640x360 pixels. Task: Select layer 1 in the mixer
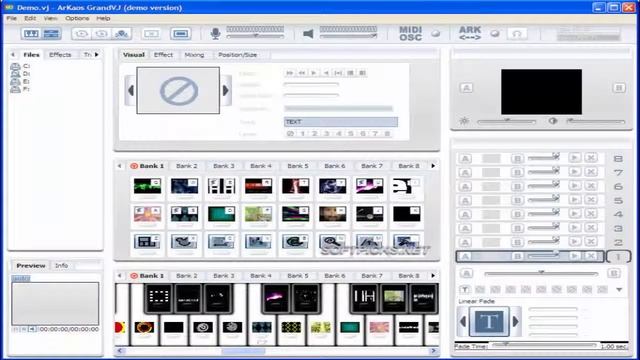618,257
